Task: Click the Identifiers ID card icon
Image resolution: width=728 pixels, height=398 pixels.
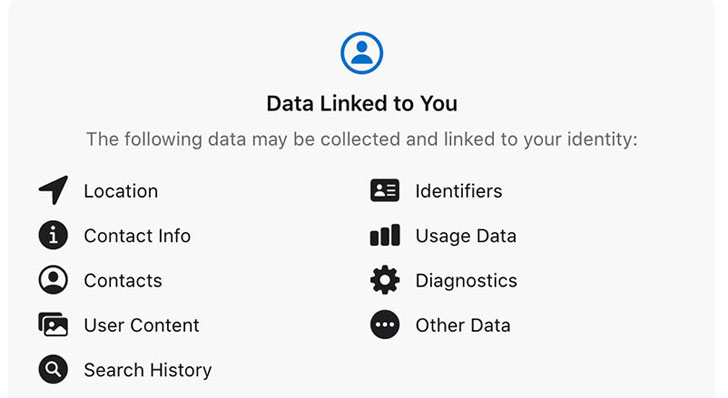Action: 385,190
